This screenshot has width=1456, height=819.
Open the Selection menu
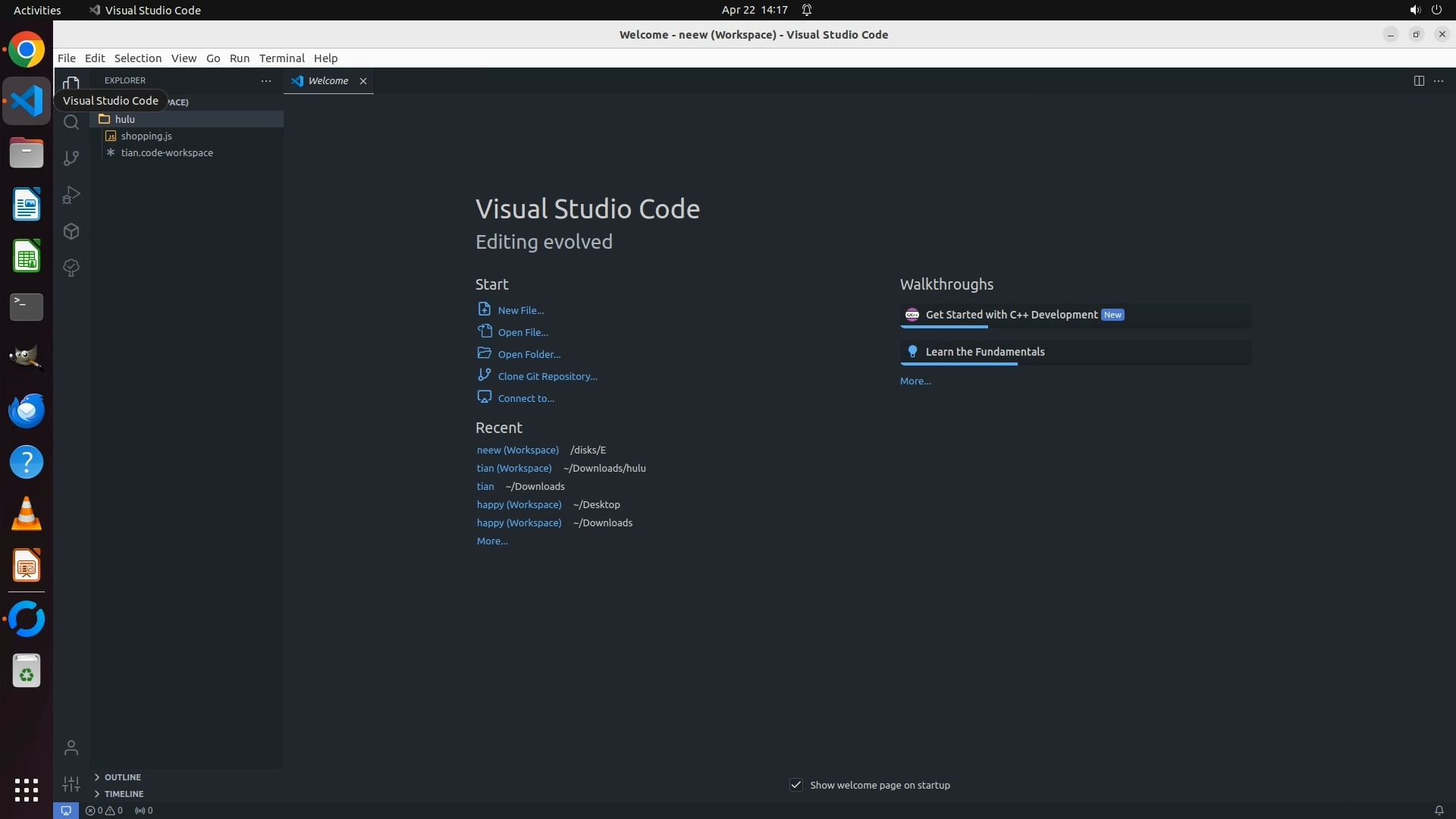click(137, 58)
